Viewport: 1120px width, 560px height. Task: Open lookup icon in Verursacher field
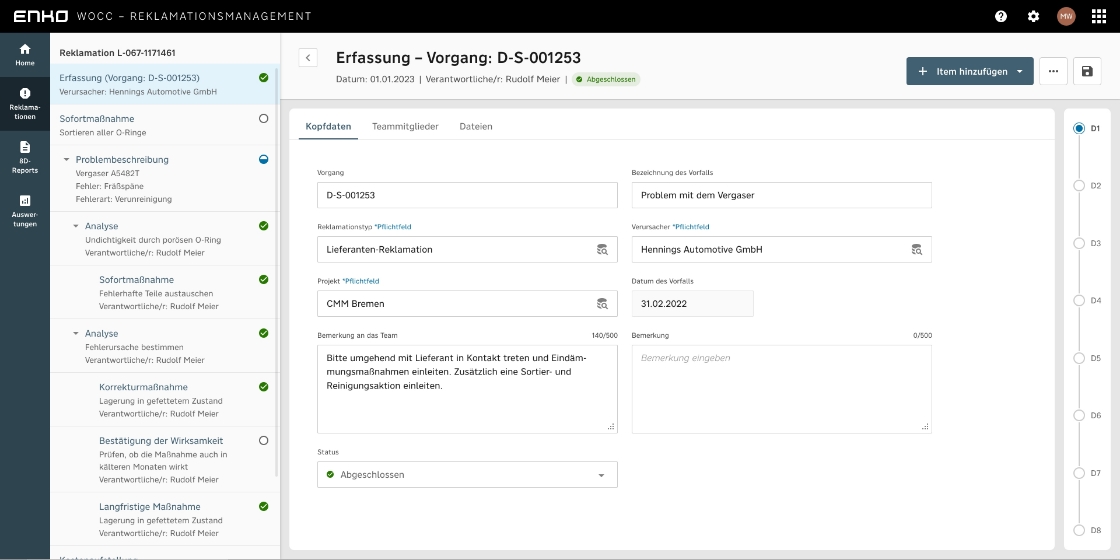916,249
